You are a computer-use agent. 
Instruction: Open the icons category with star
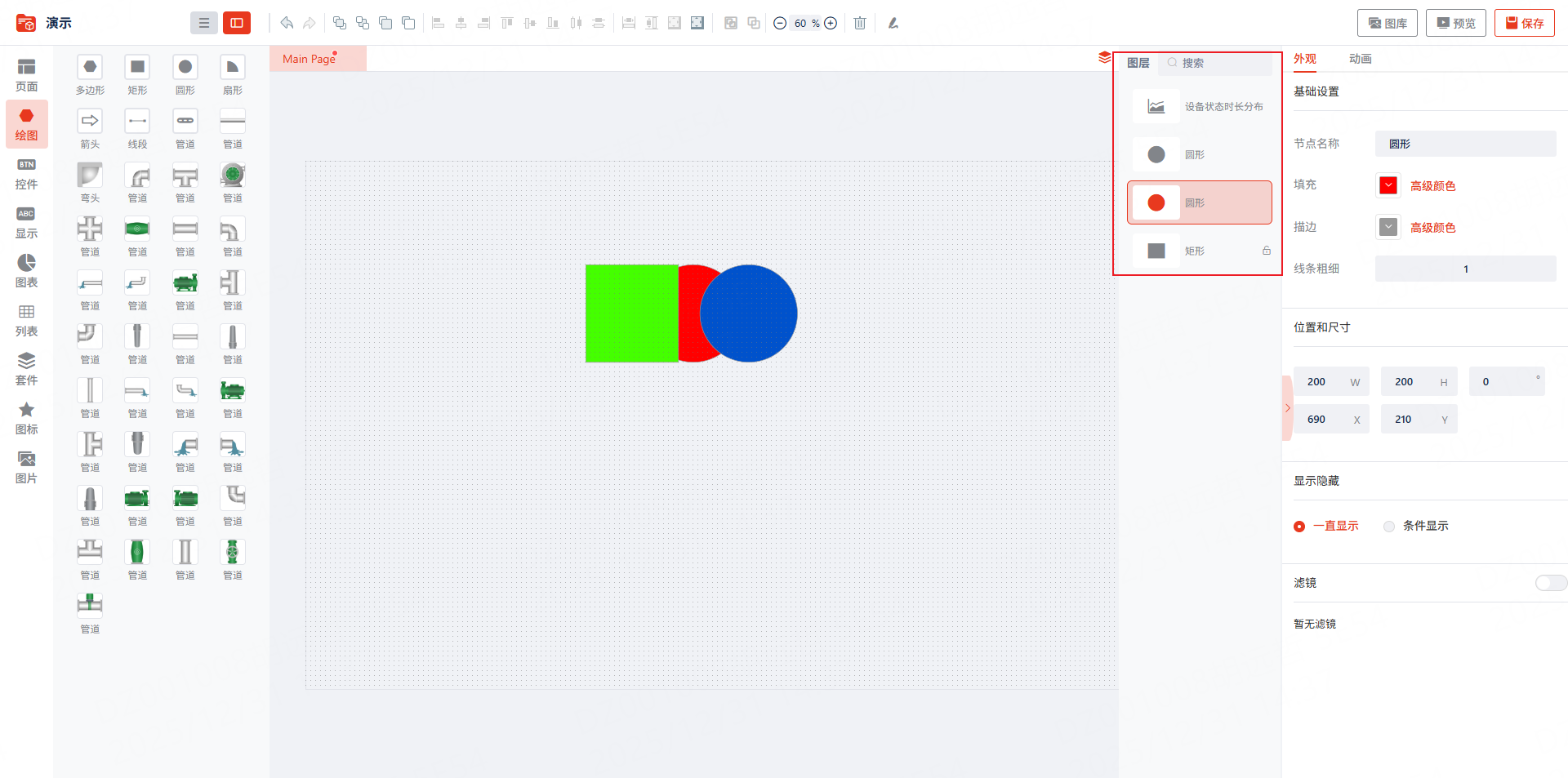26,418
